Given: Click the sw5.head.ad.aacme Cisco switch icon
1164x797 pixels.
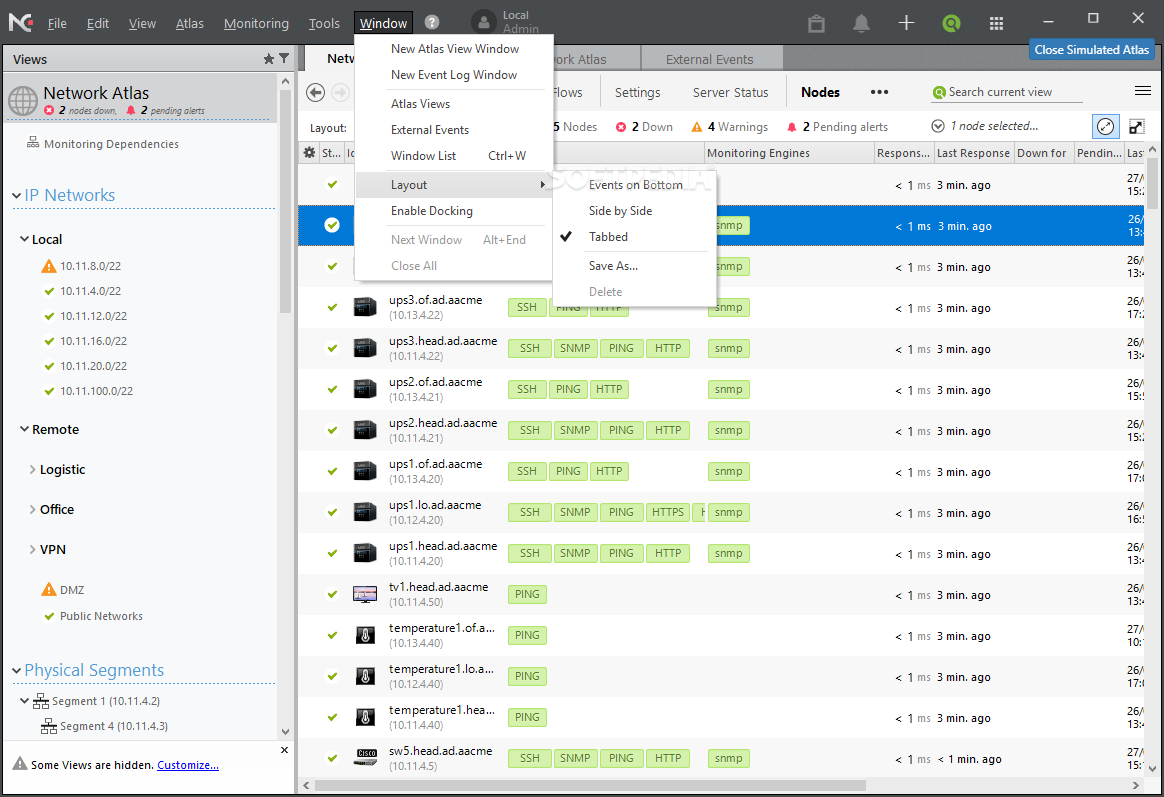Looking at the screenshot, I should point(364,758).
